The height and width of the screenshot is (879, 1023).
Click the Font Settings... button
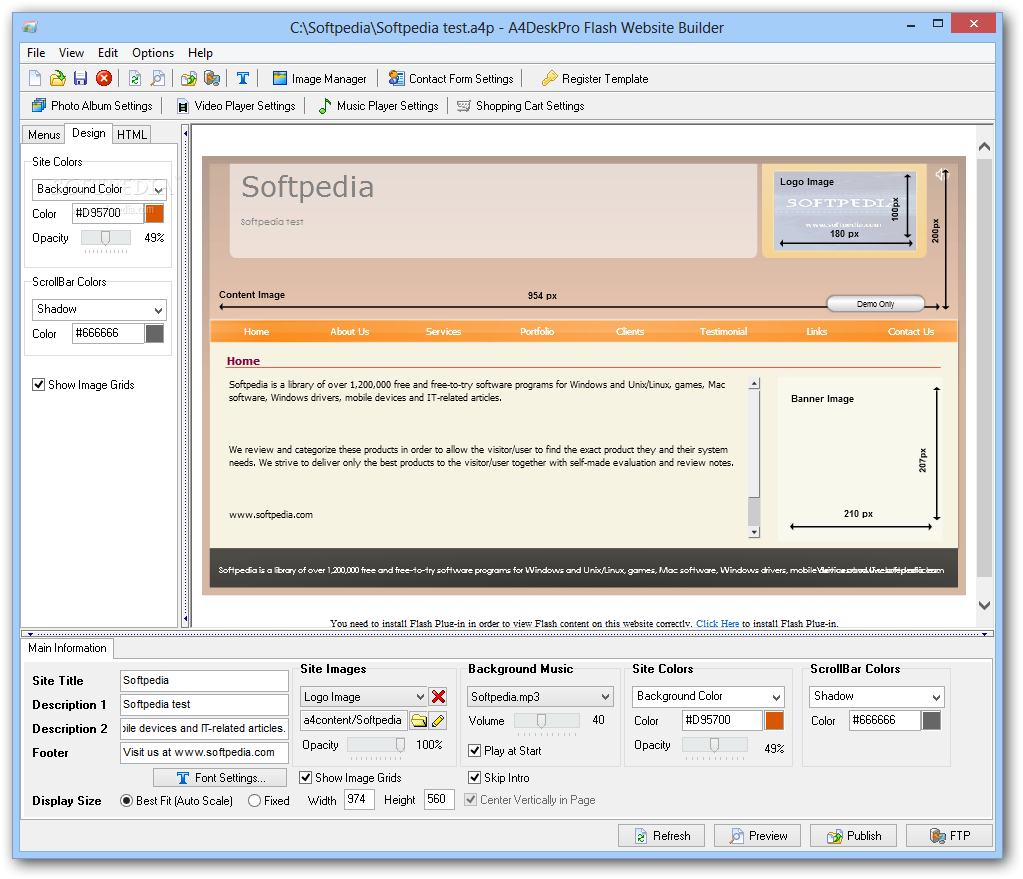click(x=220, y=778)
